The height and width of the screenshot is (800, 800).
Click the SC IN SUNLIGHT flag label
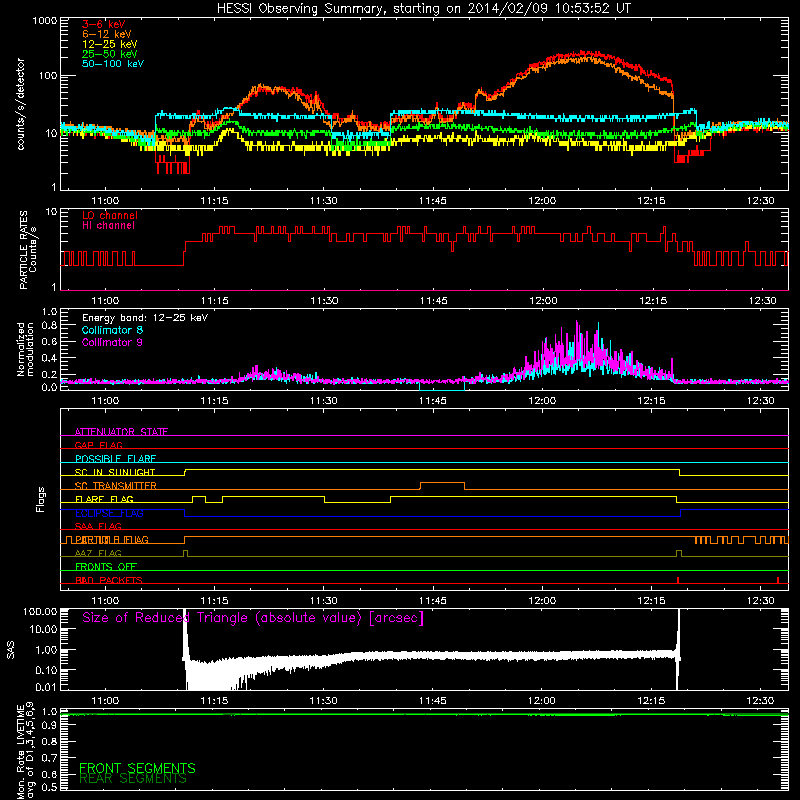click(x=115, y=472)
